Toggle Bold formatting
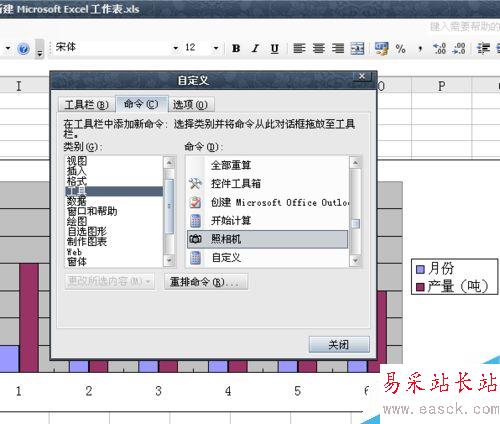 point(236,48)
